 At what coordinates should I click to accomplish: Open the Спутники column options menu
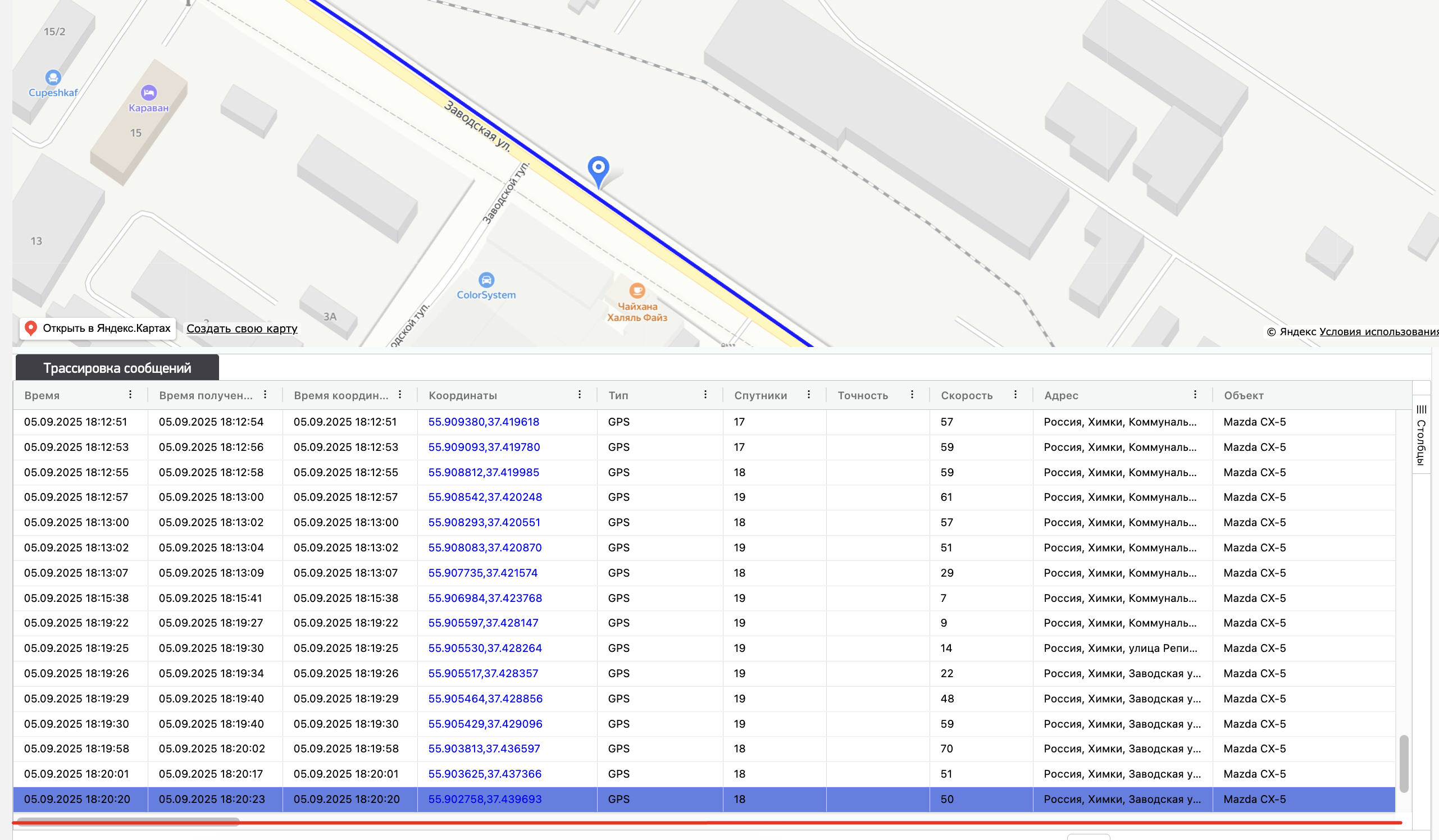[x=809, y=395]
